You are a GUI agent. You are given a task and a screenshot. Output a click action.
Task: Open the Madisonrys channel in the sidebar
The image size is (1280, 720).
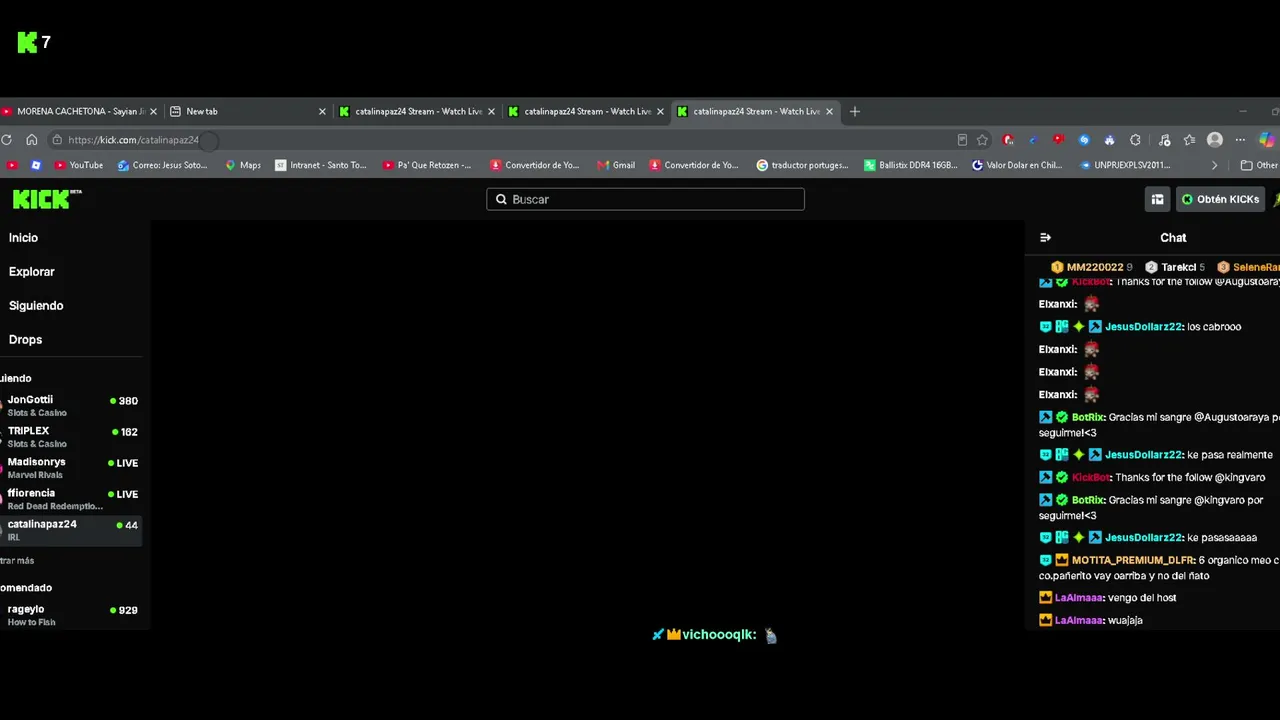(70, 467)
